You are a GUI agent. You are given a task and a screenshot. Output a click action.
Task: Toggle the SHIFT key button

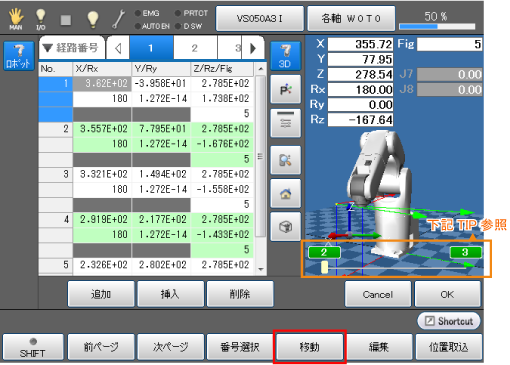33,347
